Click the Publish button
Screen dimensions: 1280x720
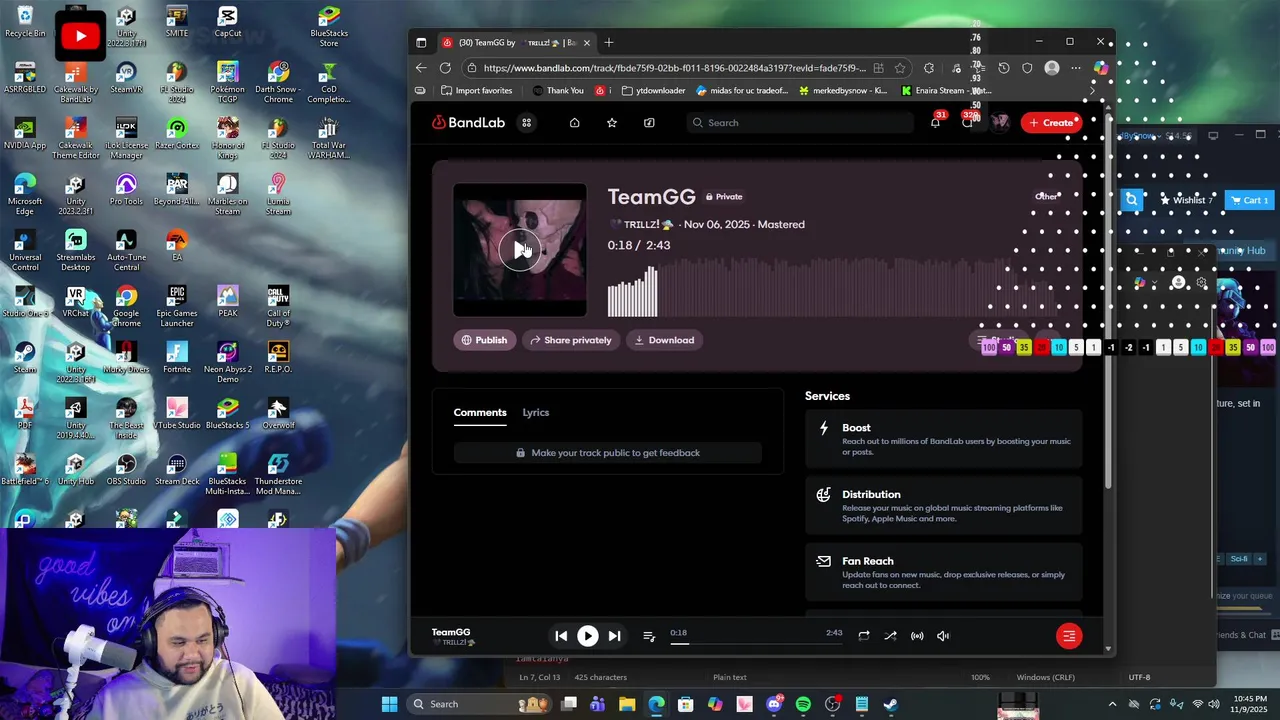point(484,340)
